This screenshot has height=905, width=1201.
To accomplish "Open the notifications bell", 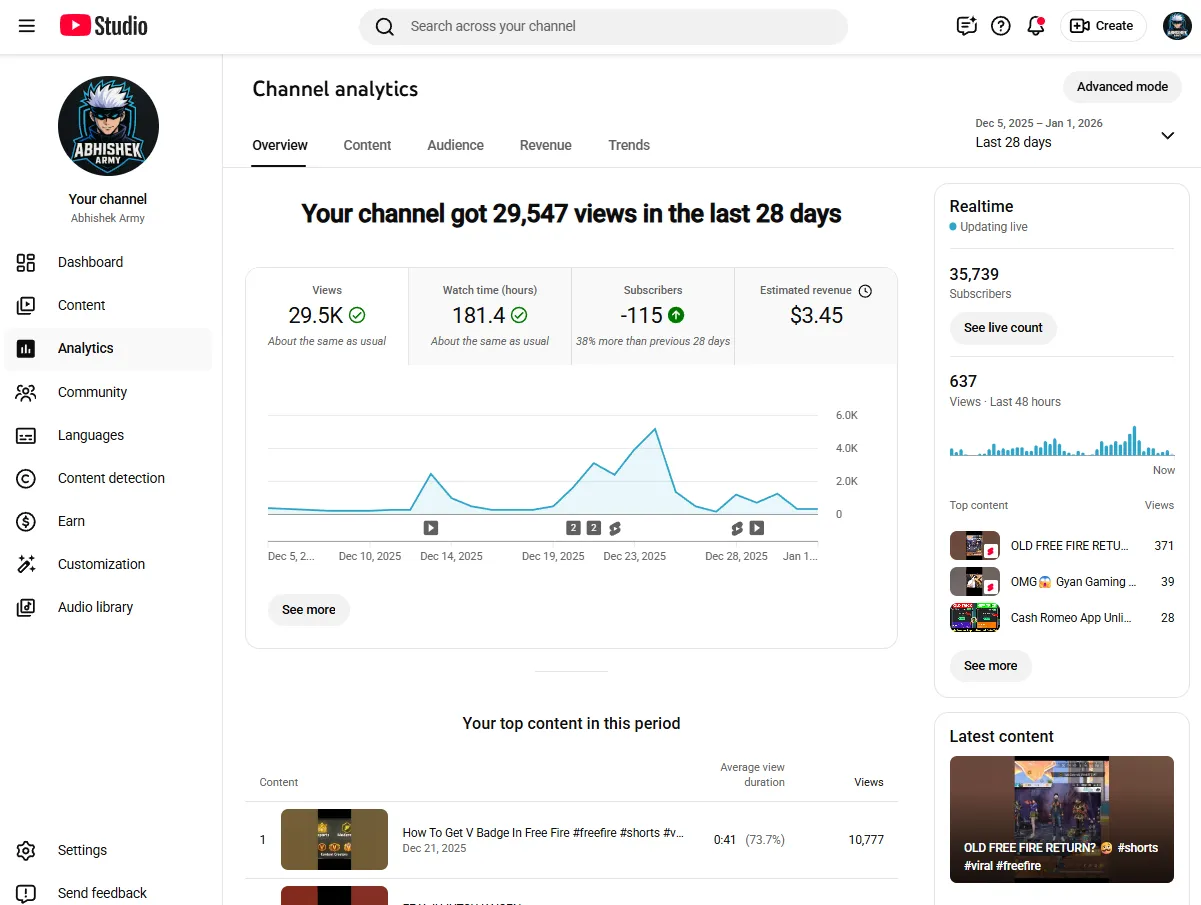I will click(x=1036, y=26).
